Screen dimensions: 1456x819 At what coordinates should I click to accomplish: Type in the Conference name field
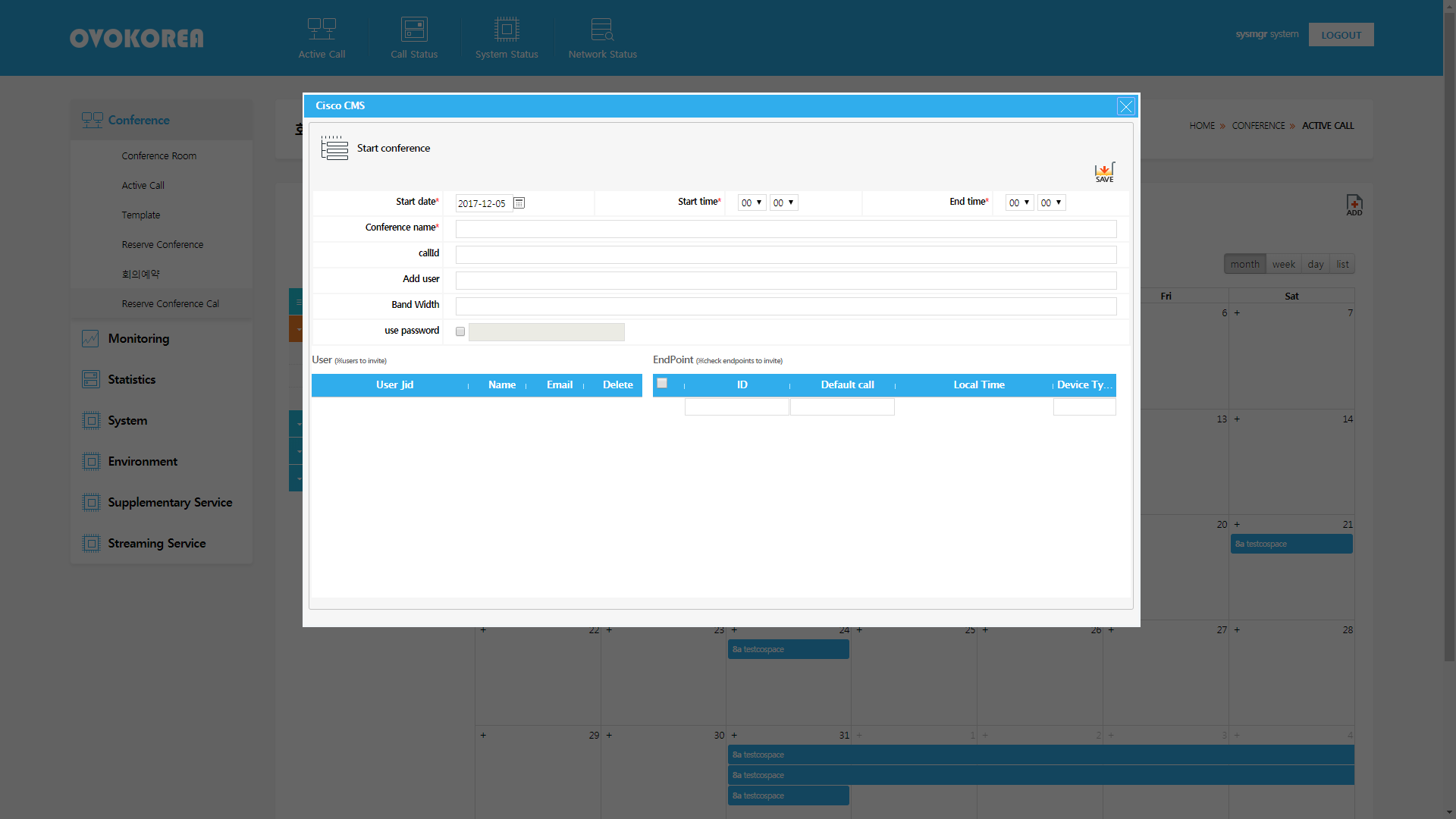point(786,228)
